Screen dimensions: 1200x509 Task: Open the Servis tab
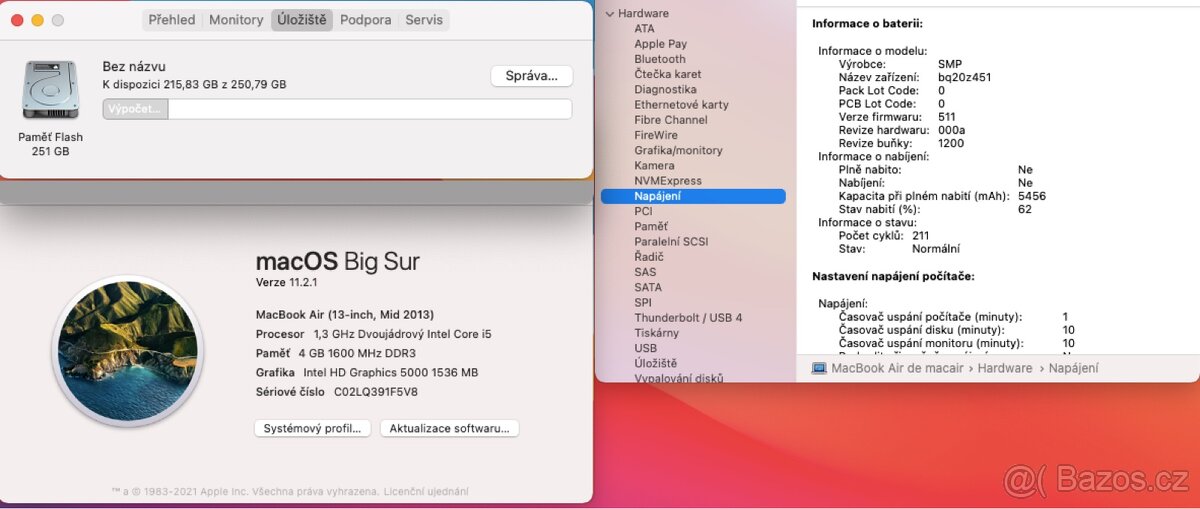(x=424, y=20)
